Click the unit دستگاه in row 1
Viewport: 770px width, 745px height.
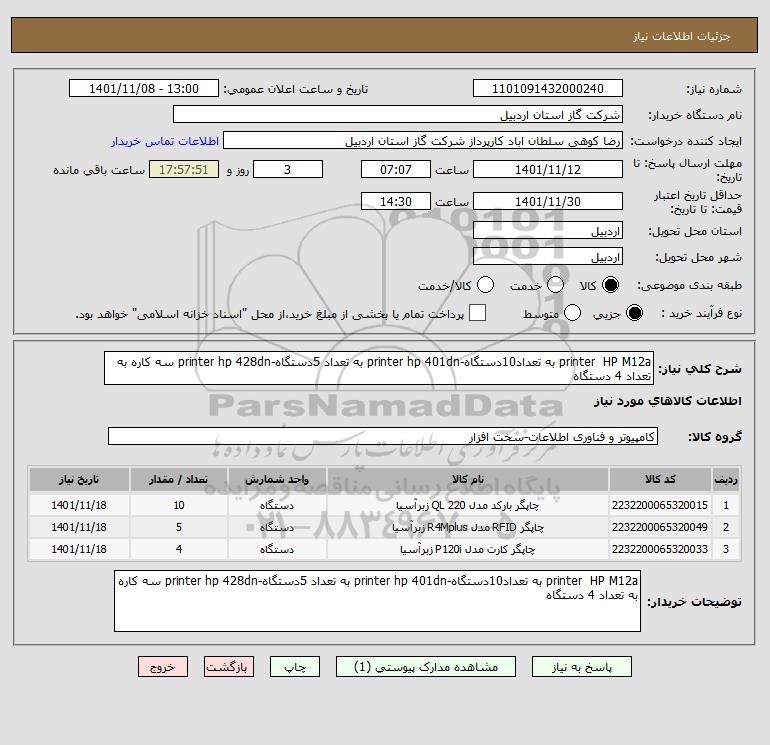point(277,505)
